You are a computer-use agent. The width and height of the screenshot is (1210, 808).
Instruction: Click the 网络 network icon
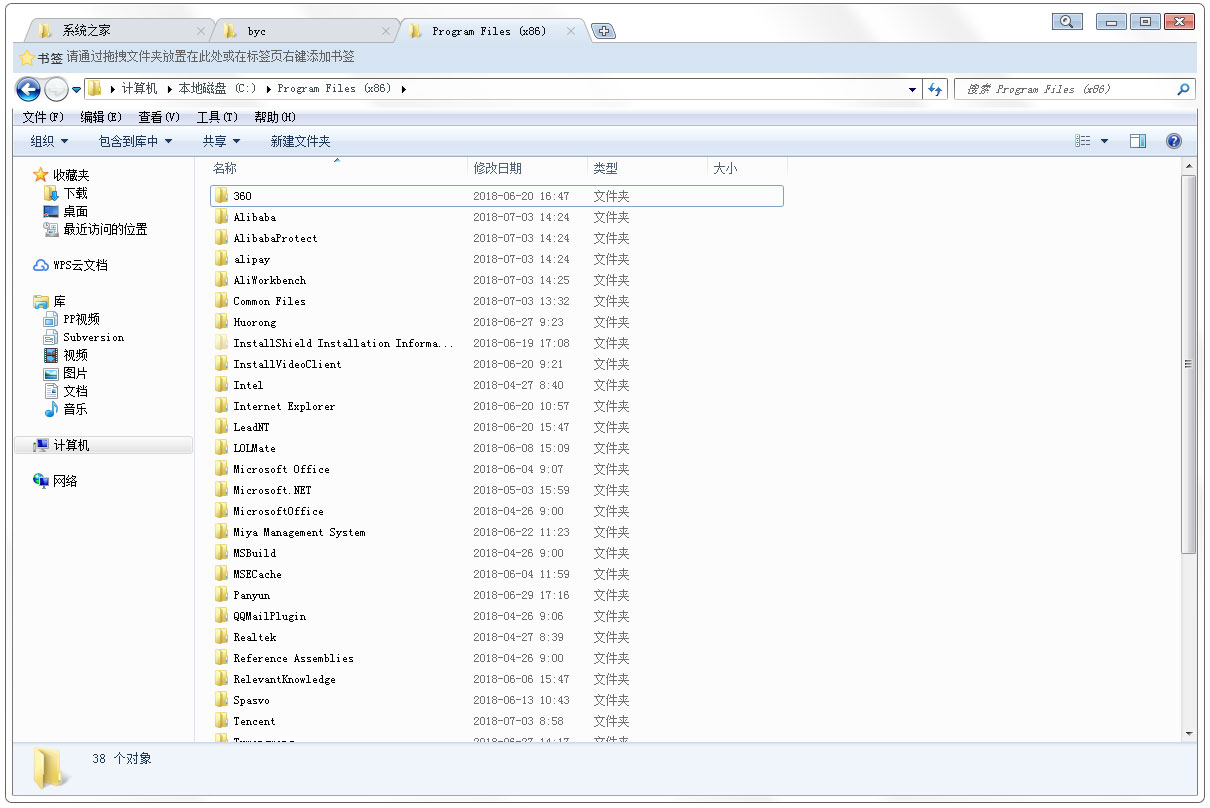(41, 481)
